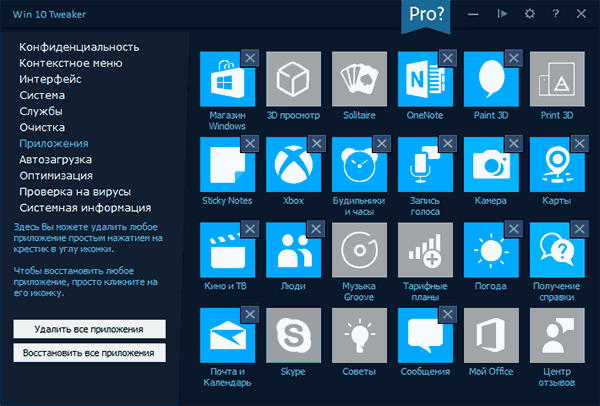
Task: Click the Кино и ТВ tile
Action: 227,250
